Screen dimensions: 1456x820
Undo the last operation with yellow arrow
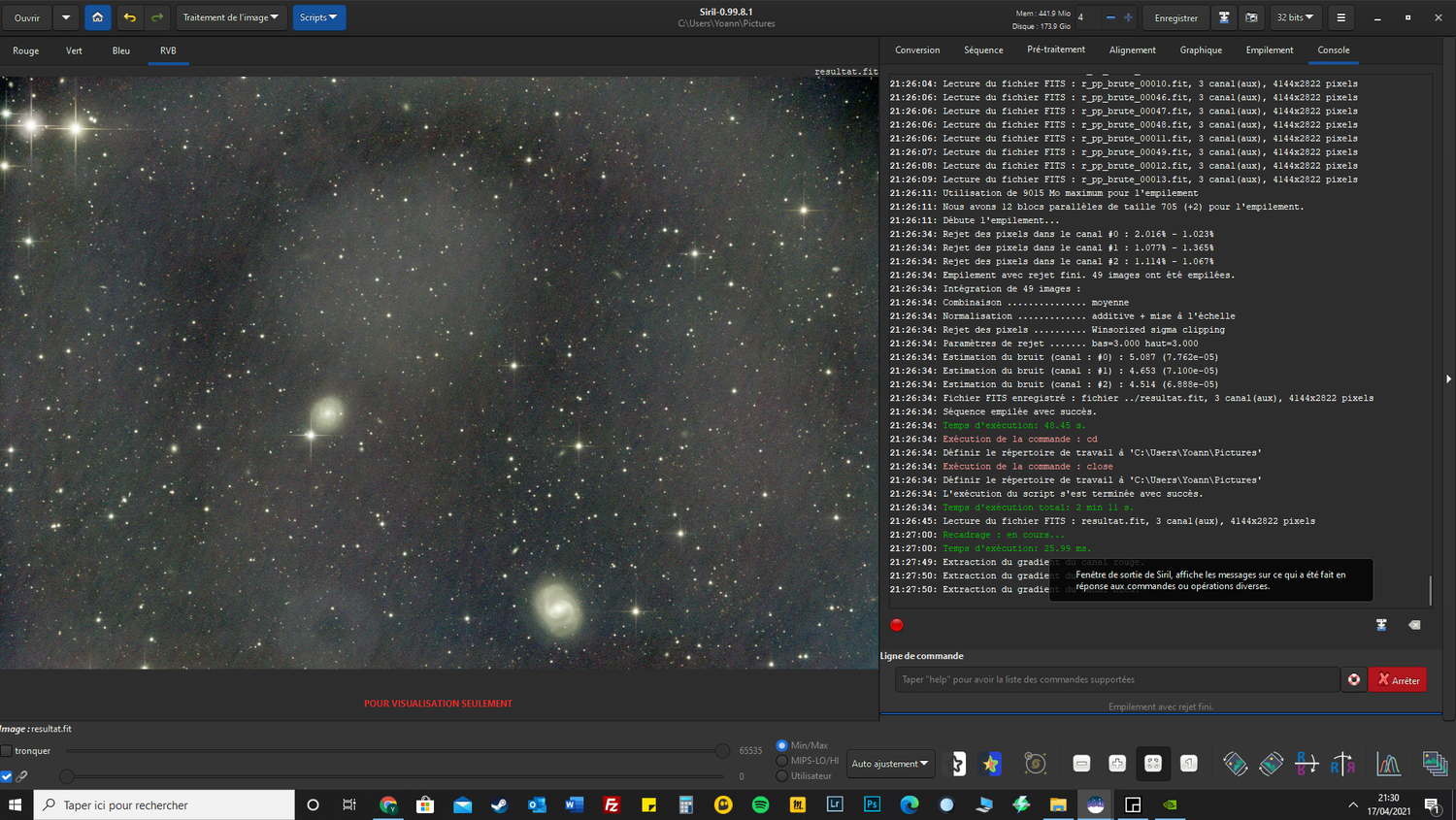(129, 17)
